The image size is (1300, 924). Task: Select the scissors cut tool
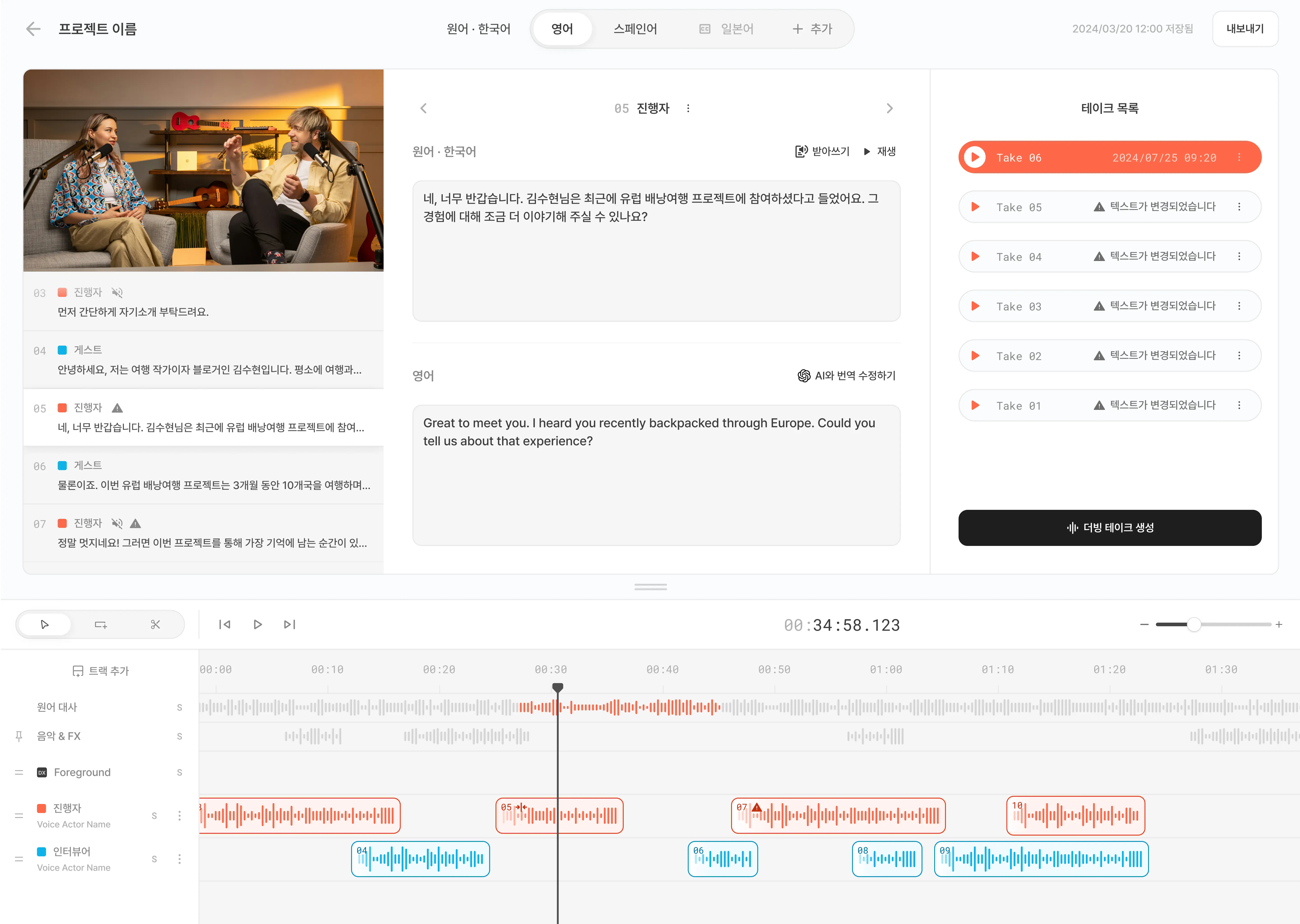pos(155,625)
